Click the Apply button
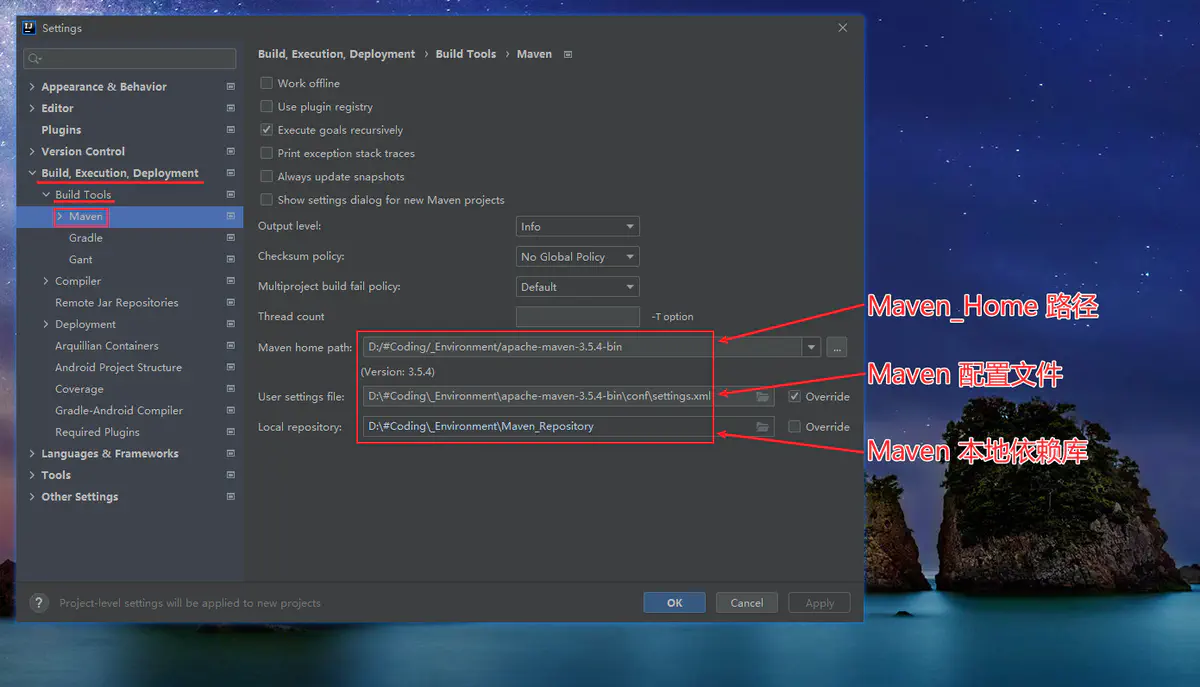This screenshot has width=1200, height=687. pos(820,603)
